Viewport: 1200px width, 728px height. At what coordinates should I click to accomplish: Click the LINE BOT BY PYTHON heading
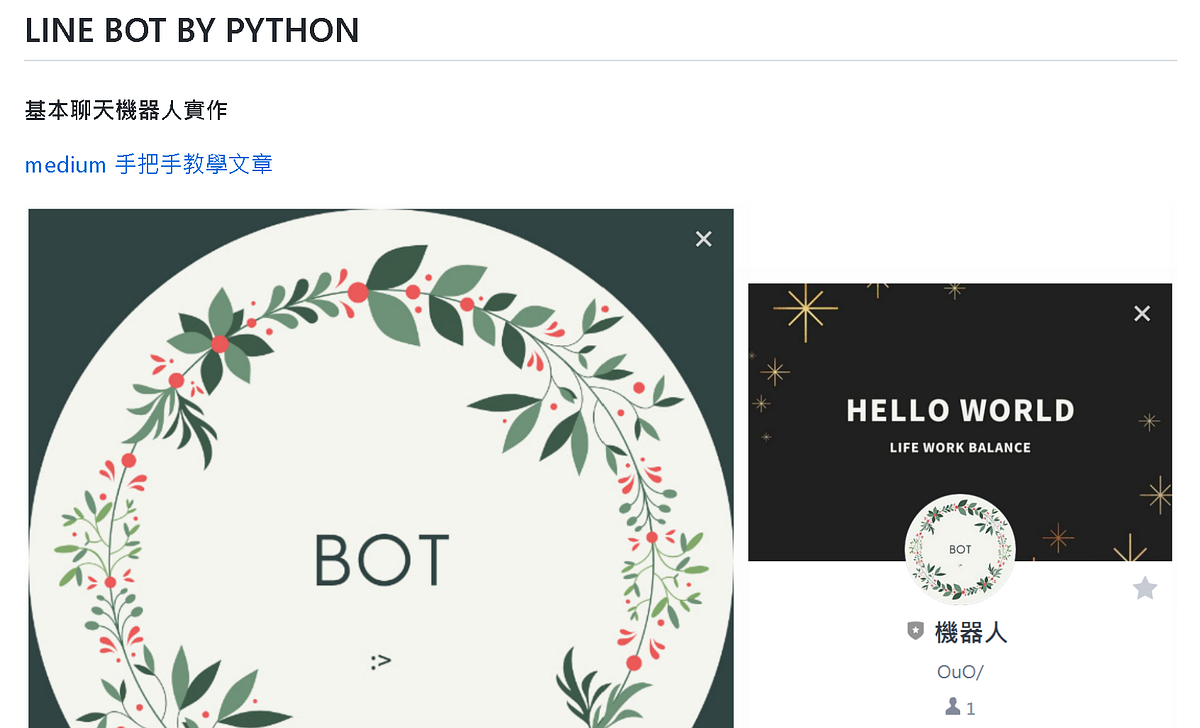(192, 30)
